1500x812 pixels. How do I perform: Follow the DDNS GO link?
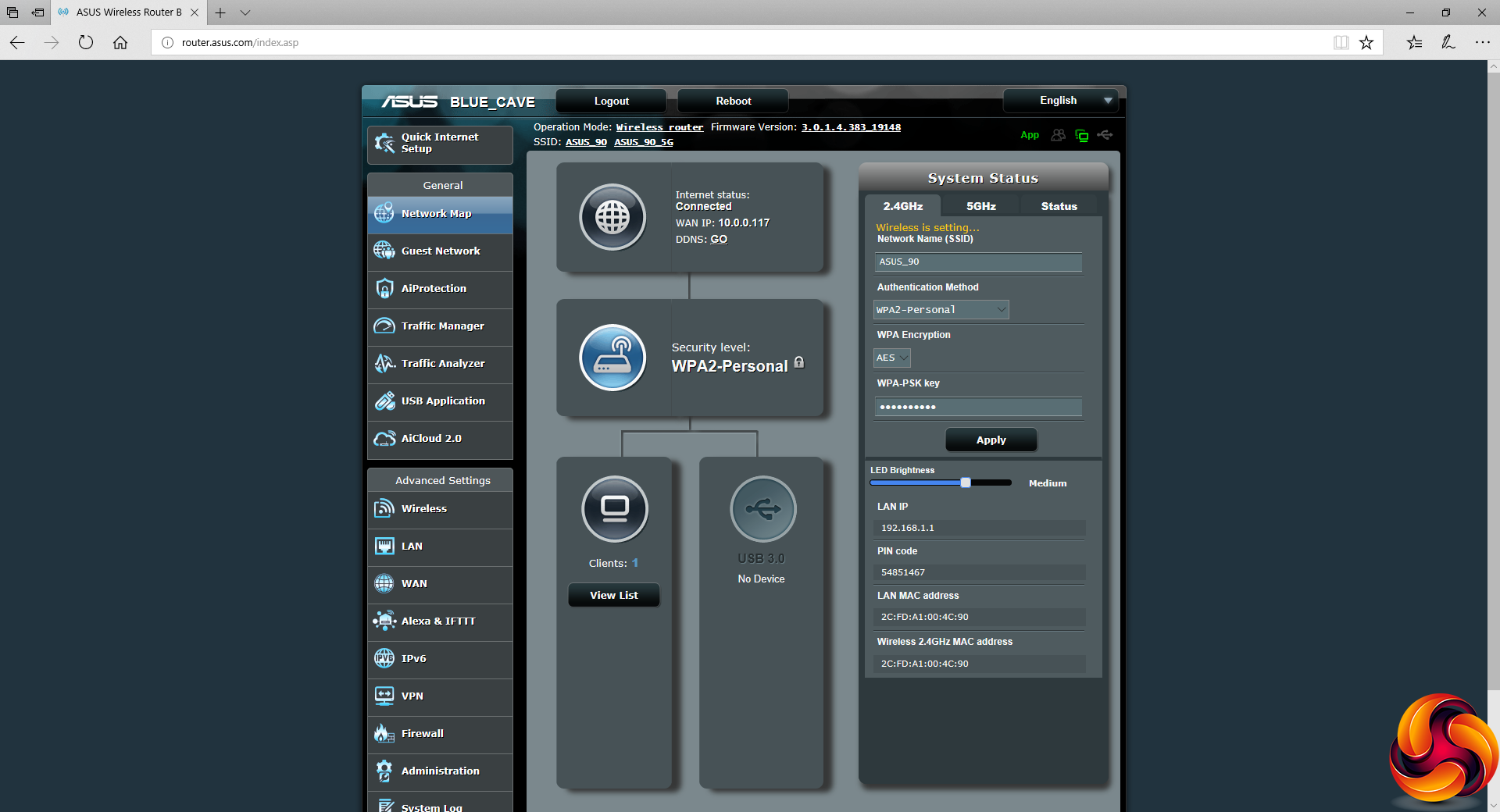pos(719,240)
